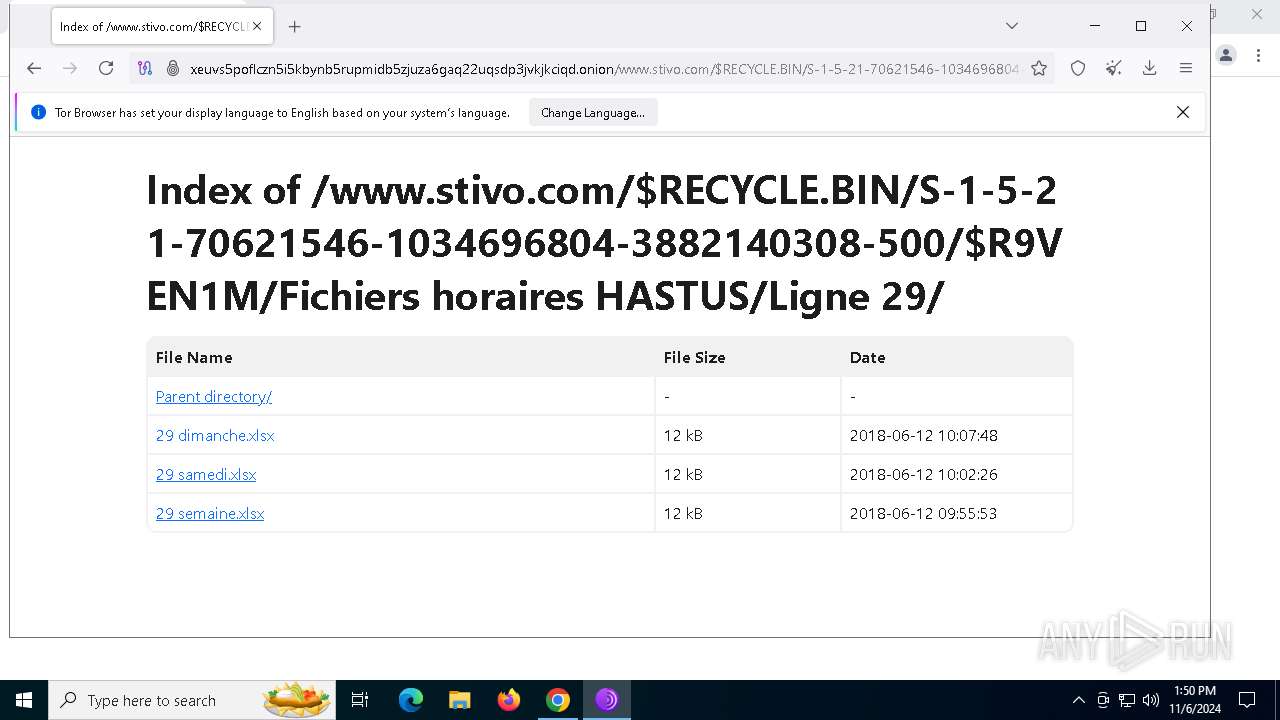The image size is (1280, 720).
Task: Open 29 semaine.xlsx file link
Action: [x=210, y=514]
